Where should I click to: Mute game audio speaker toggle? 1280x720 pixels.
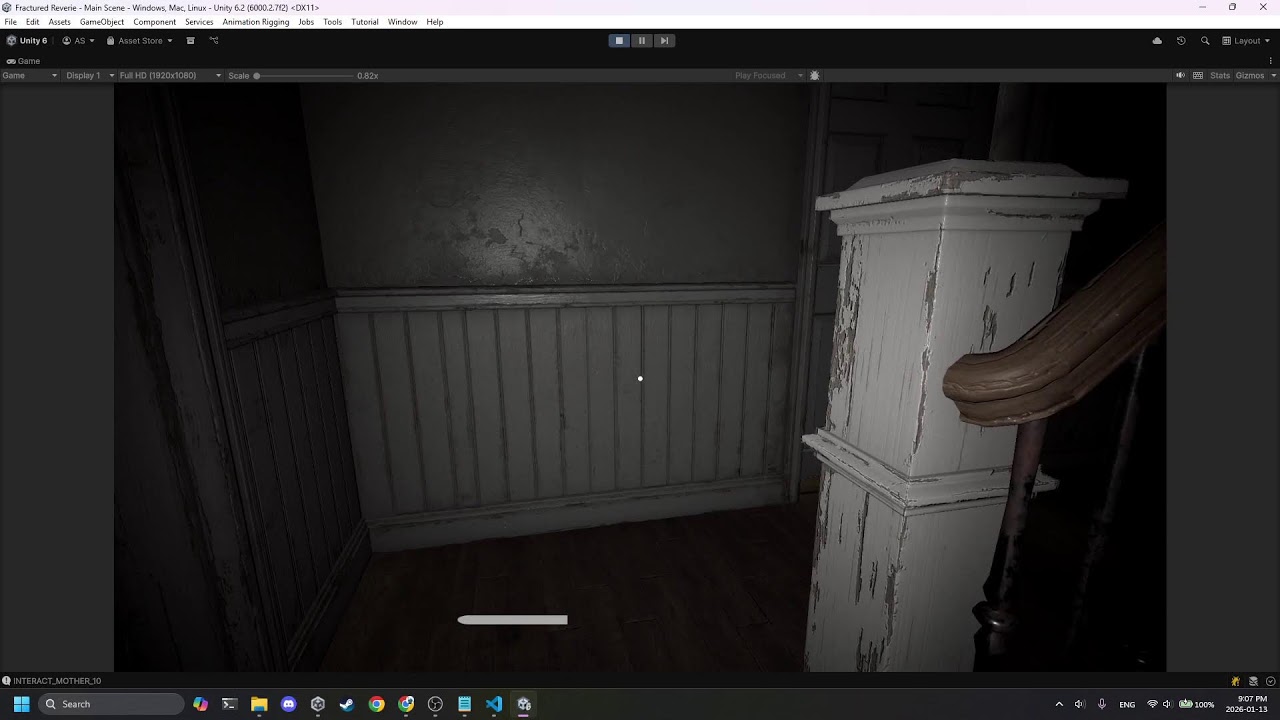tap(1180, 75)
